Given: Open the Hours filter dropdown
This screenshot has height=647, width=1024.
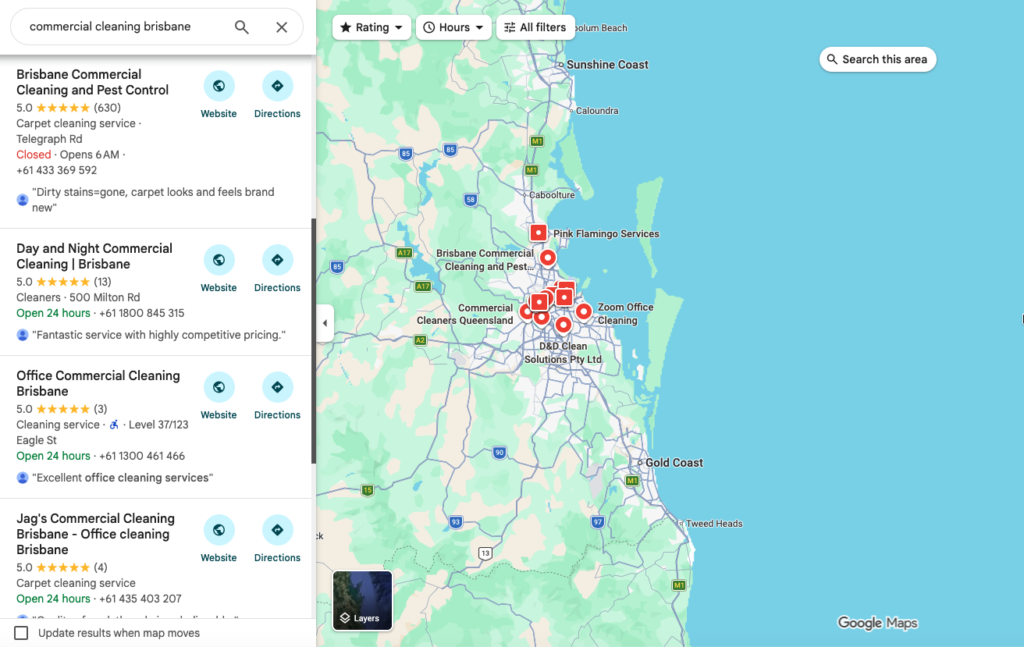Looking at the screenshot, I should coord(453,27).
